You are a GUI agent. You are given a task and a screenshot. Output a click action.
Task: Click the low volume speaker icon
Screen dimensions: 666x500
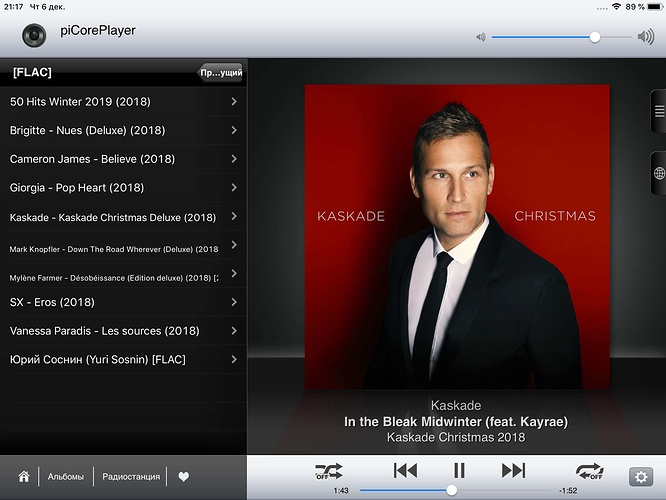pyautogui.click(x=480, y=37)
